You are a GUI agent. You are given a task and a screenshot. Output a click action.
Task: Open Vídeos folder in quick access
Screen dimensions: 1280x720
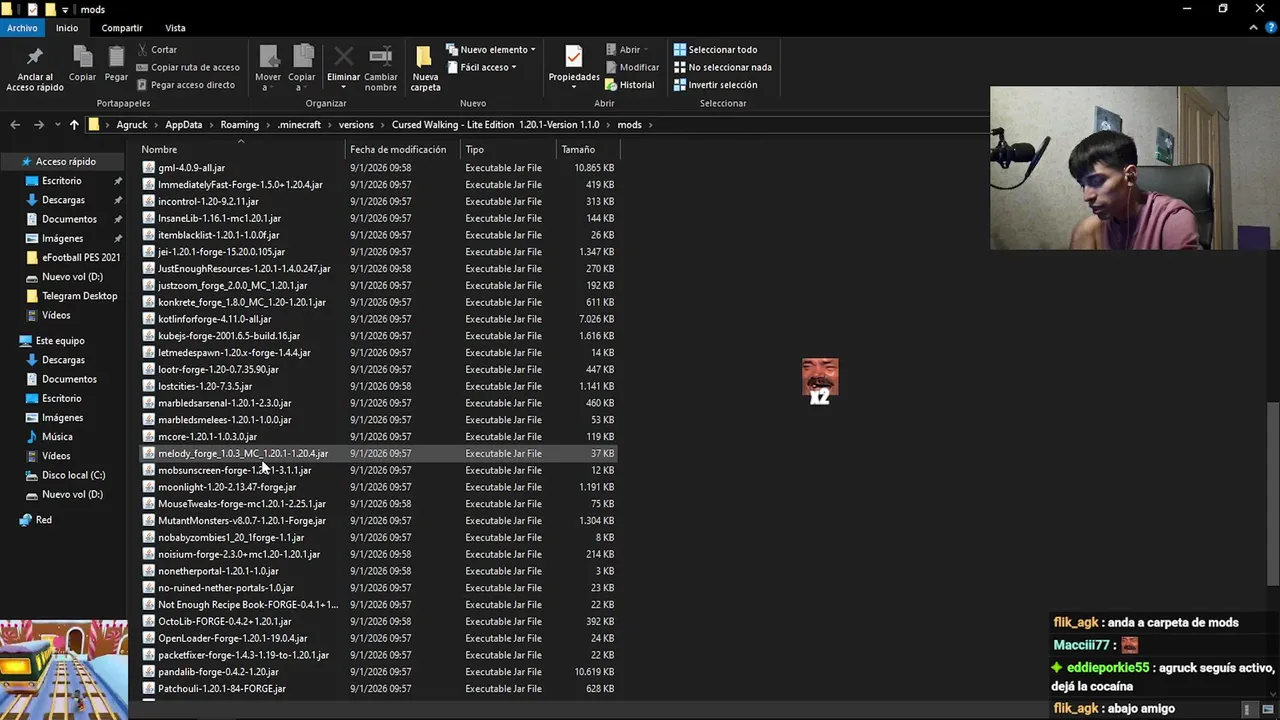(x=56, y=315)
